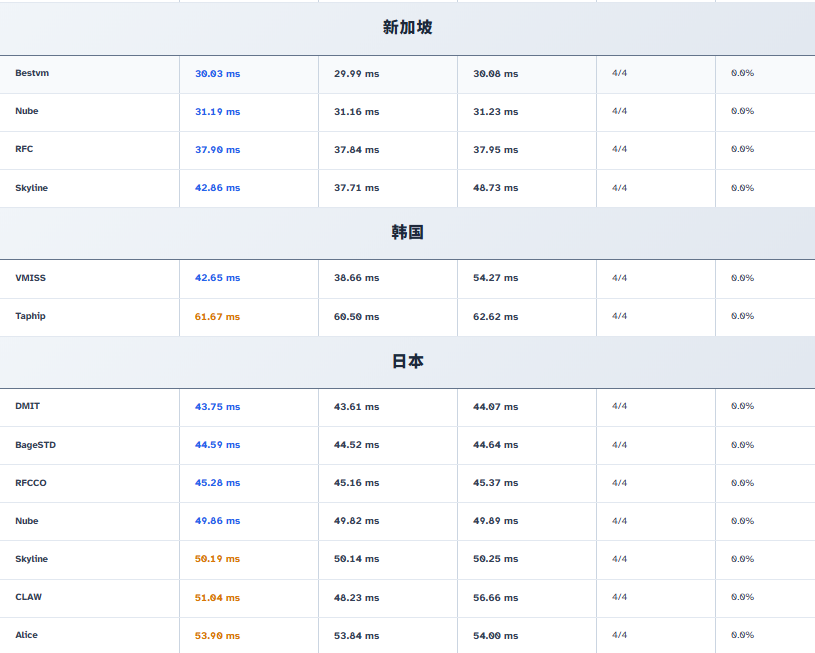Click the BageSTD provider name
The image size is (815, 653).
coord(35,445)
